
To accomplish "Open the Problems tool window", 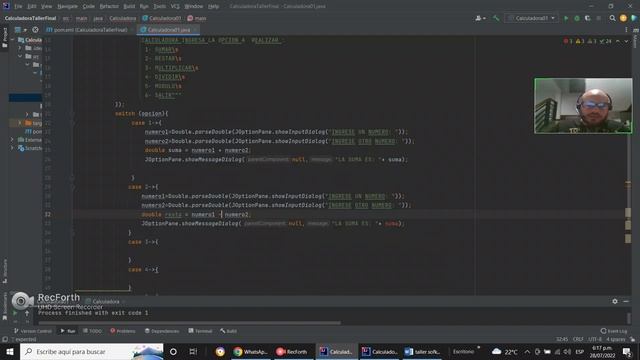I will (x=123, y=331).
